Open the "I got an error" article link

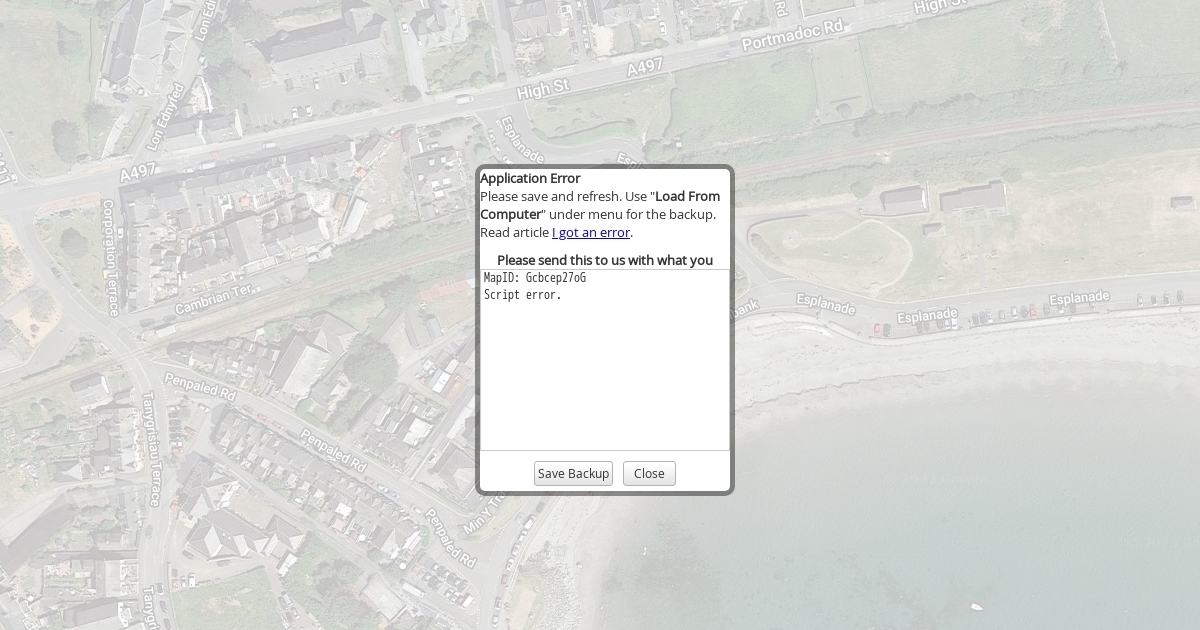point(590,233)
